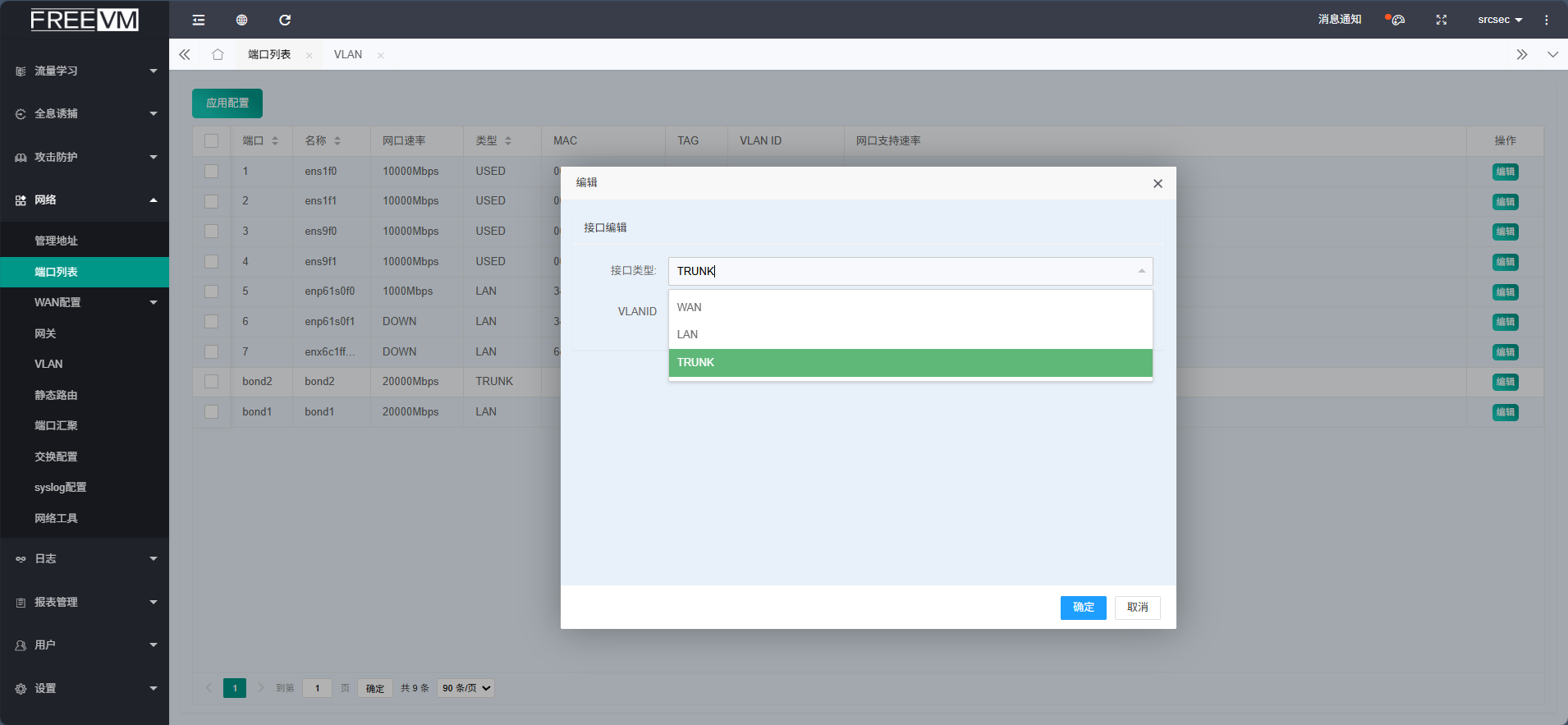Tick the checkbox for port 1 row

click(212, 171)
